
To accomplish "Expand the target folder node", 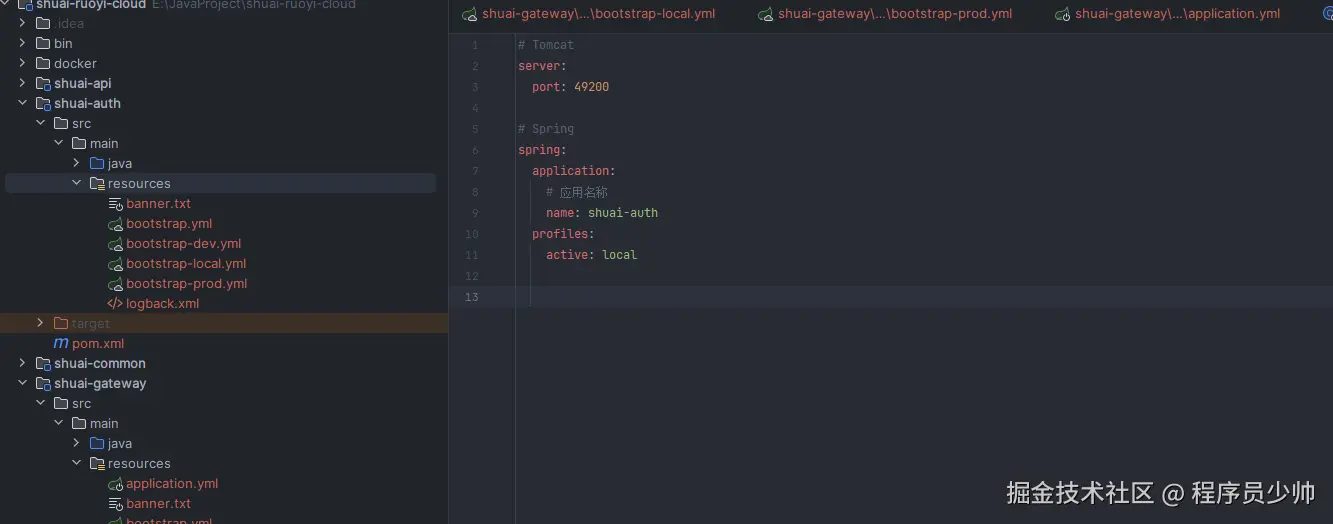I will coord(40,324).
